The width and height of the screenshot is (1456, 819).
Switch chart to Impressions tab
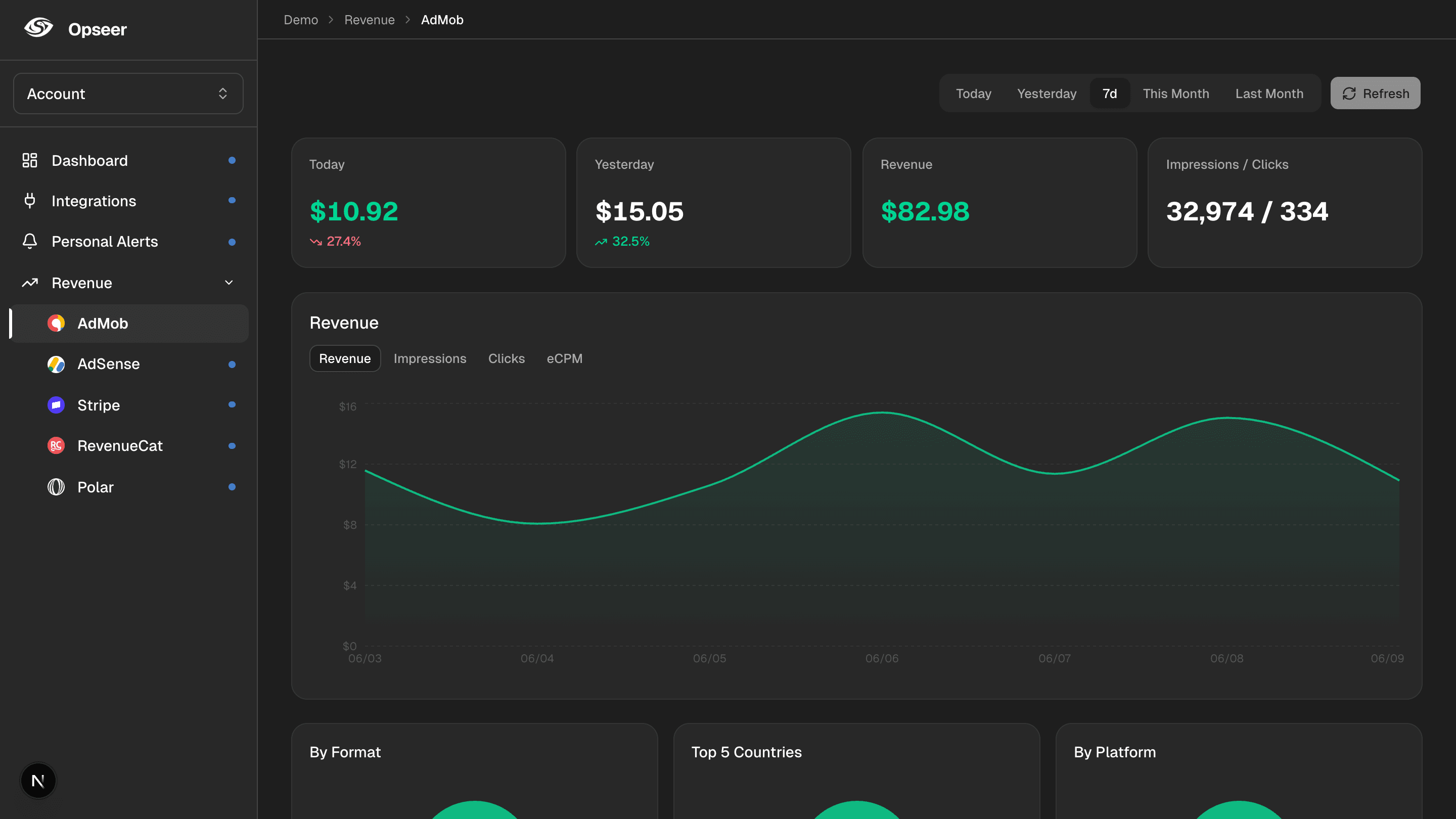click(x=430, y=358)
